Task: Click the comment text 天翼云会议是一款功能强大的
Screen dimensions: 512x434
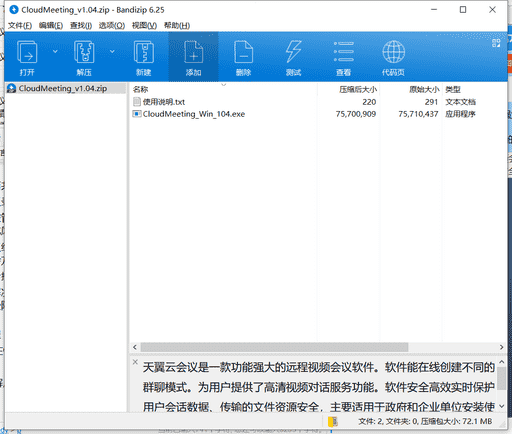Action: tap(214, 367)
